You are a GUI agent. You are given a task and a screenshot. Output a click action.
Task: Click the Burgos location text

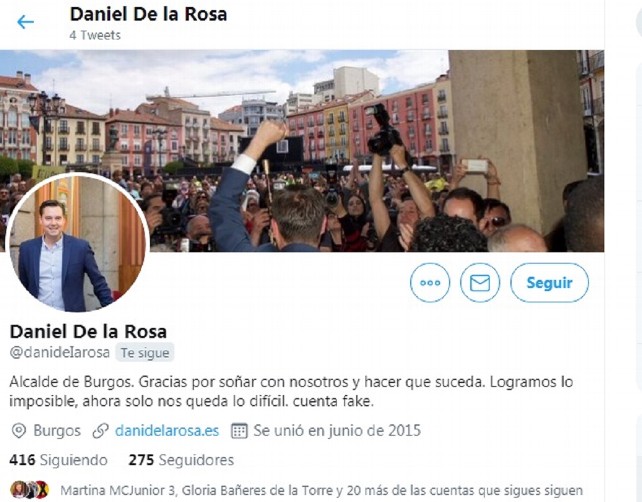tap(57, 431)
